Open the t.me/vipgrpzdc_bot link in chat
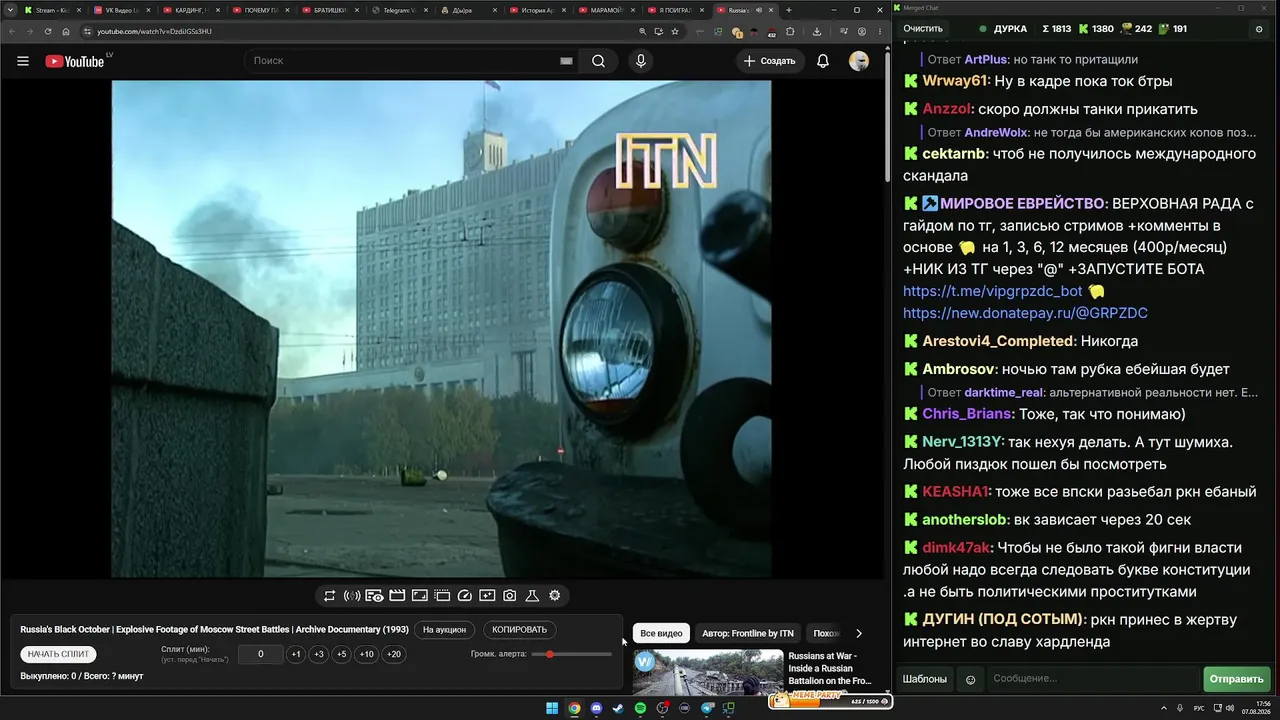Viewport: 1280px width, 720px height. [x=993, y=291]
